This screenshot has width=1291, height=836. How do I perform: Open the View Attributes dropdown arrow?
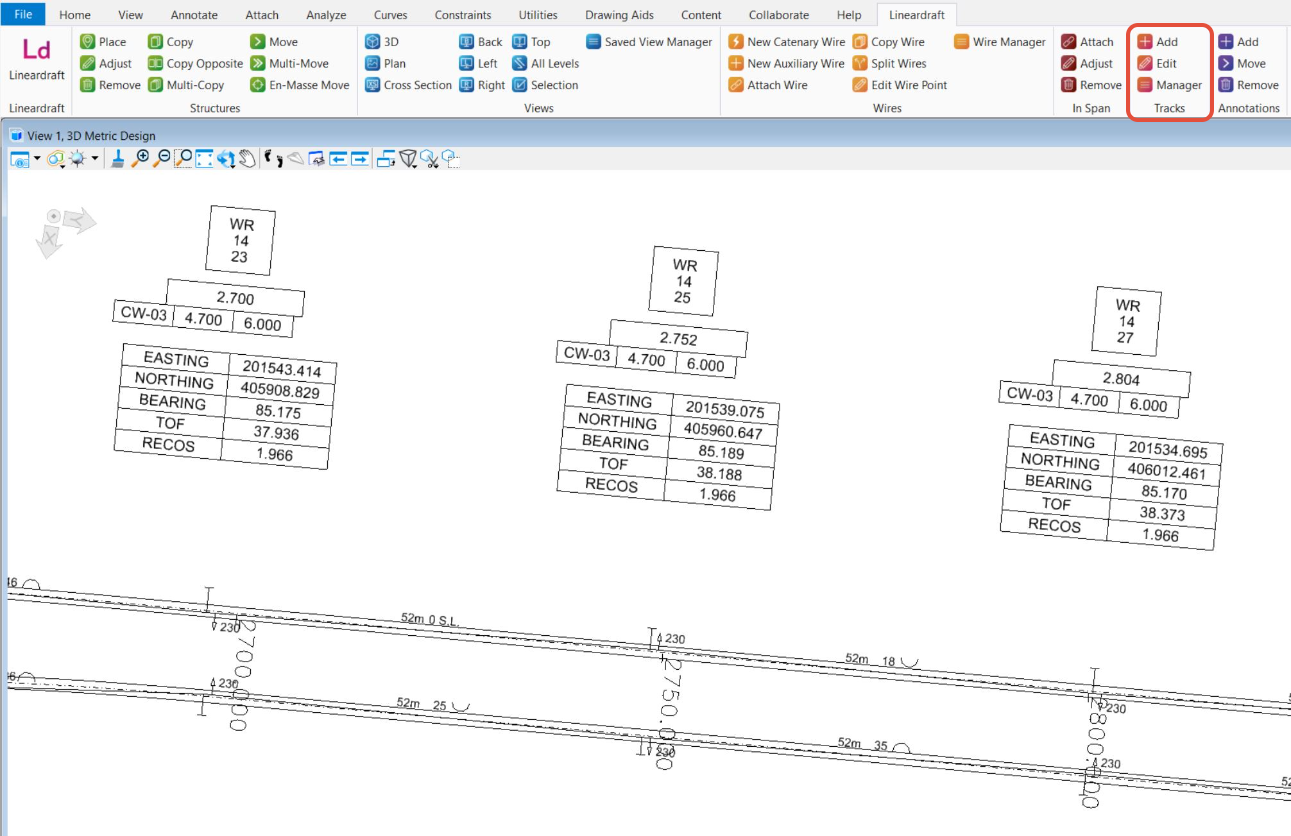37,159
